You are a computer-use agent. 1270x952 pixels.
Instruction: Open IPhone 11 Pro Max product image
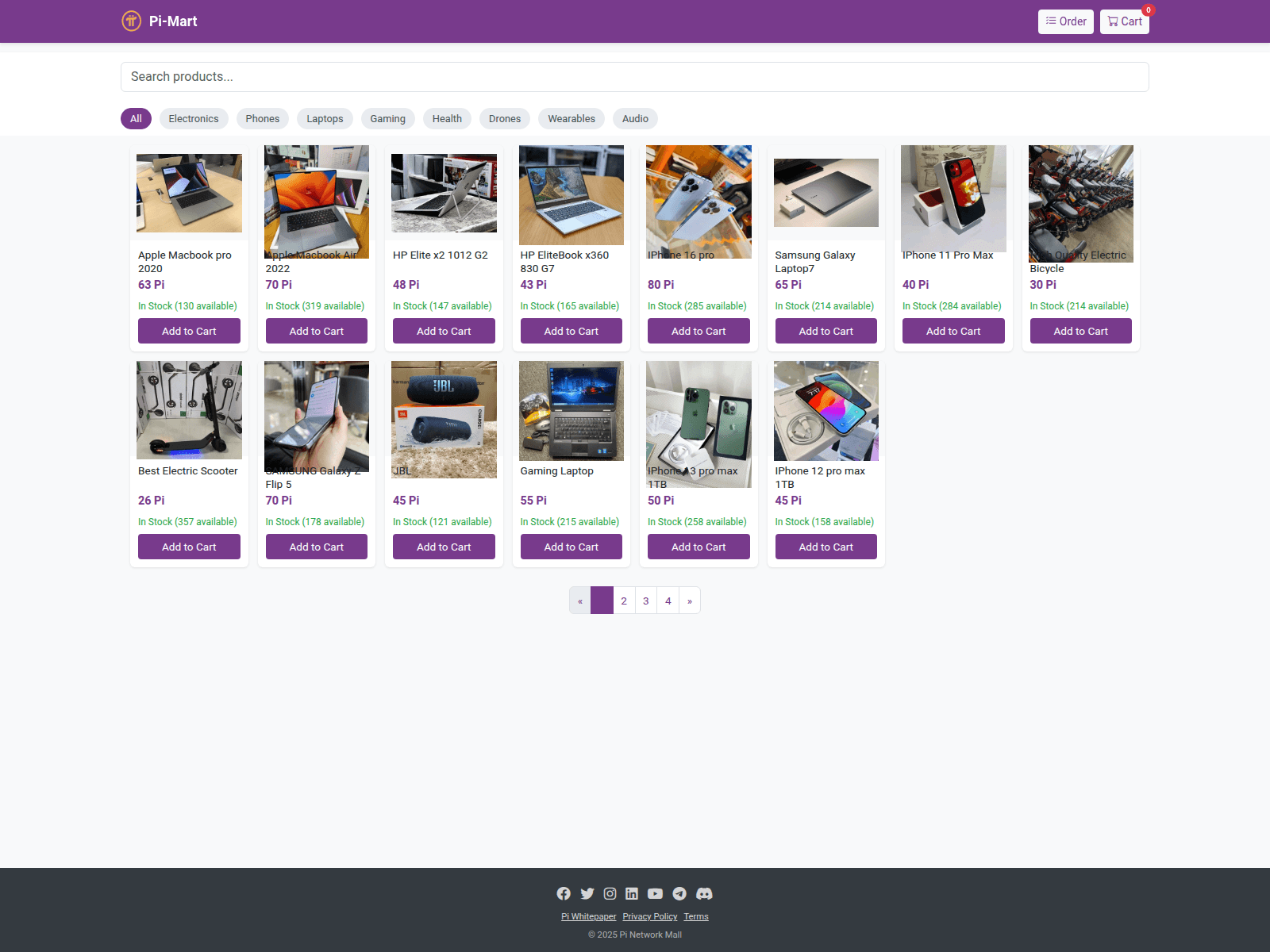pyautogui.click(x=953, y=198)
